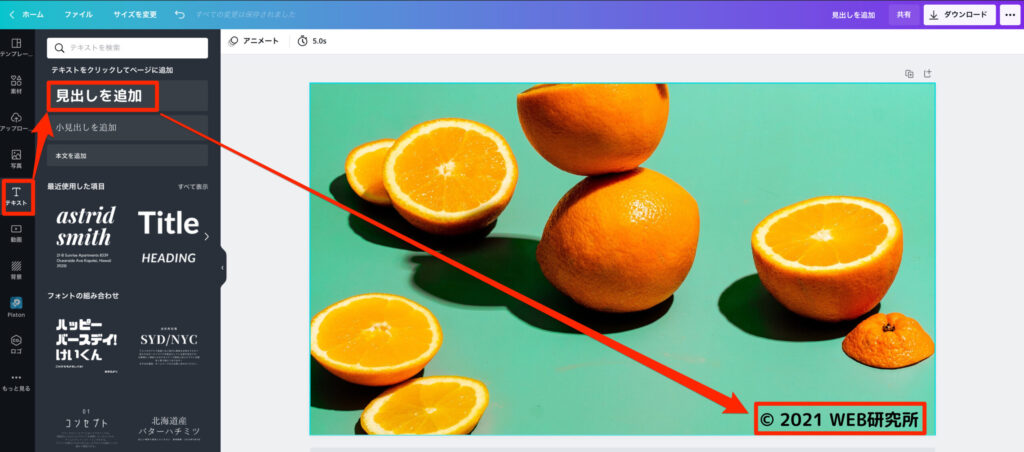This screenshot has height=452, width=1024.
Task: Open the アップロード (Uploads) sidebar panel
Action: tap(16, 122)
